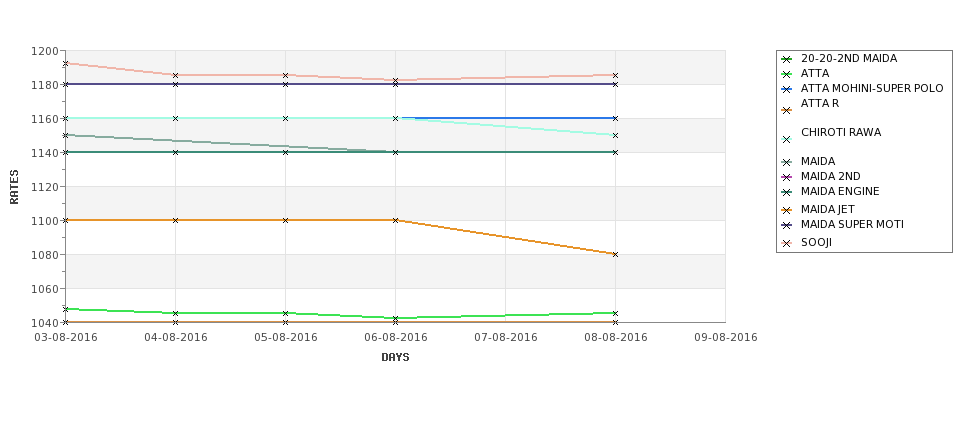Click the ATTA R legend marker icon
Screen dimensions: 975x429
pyautogui.click(x=787, y=111)
